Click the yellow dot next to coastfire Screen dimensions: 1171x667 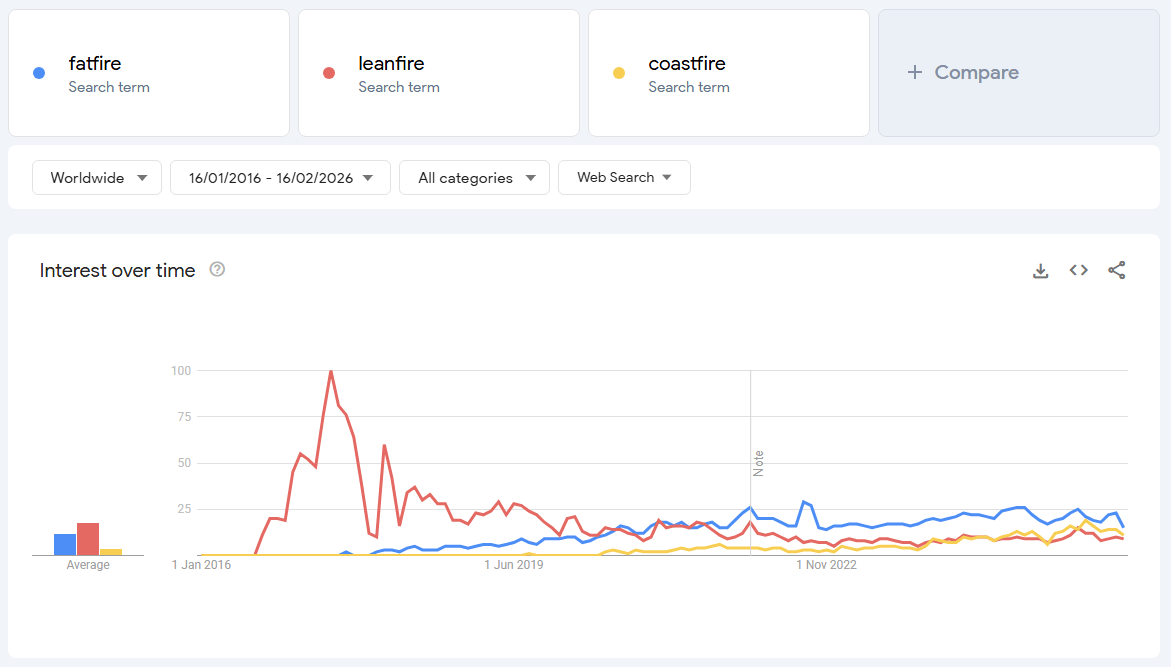coord(619,73)
